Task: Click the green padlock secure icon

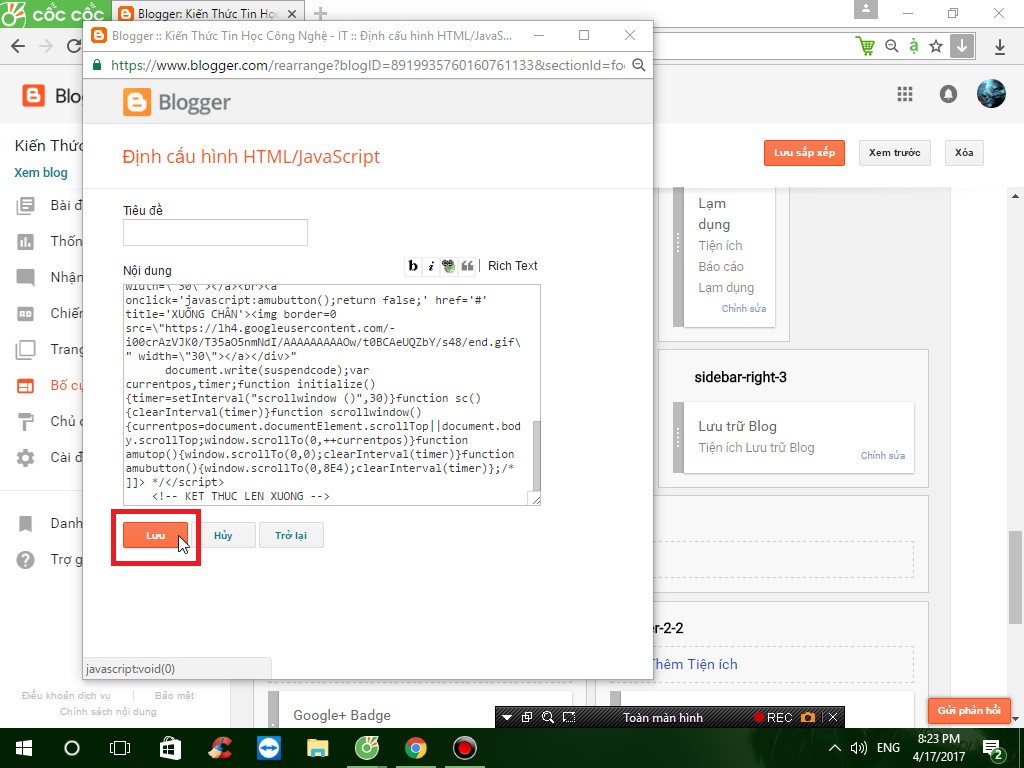Action: point(97,65)
